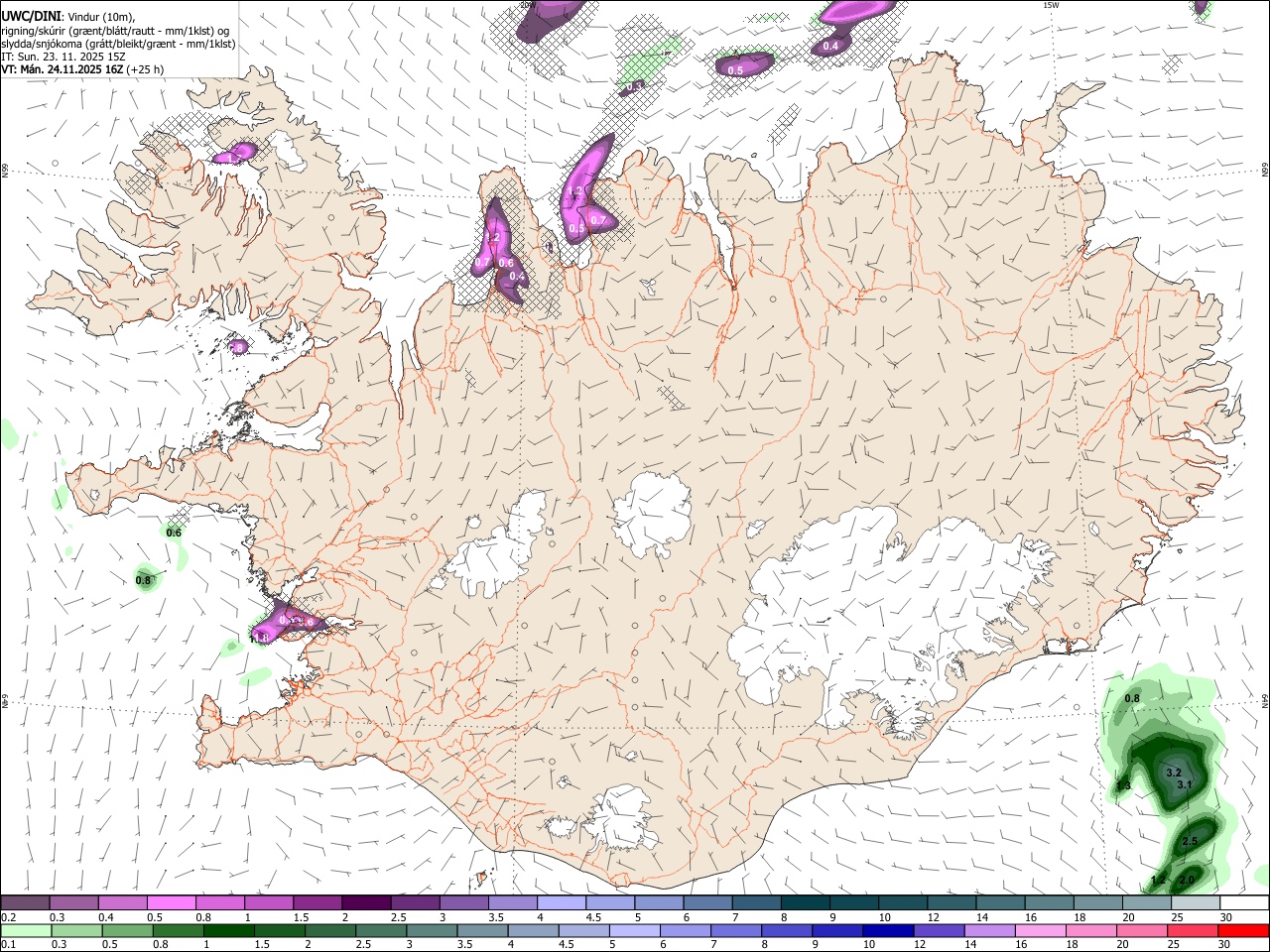Click the darkest purple 2–2.5 legend swatch
This screenshot has width=1270, height=952.
tap(366, 902)
